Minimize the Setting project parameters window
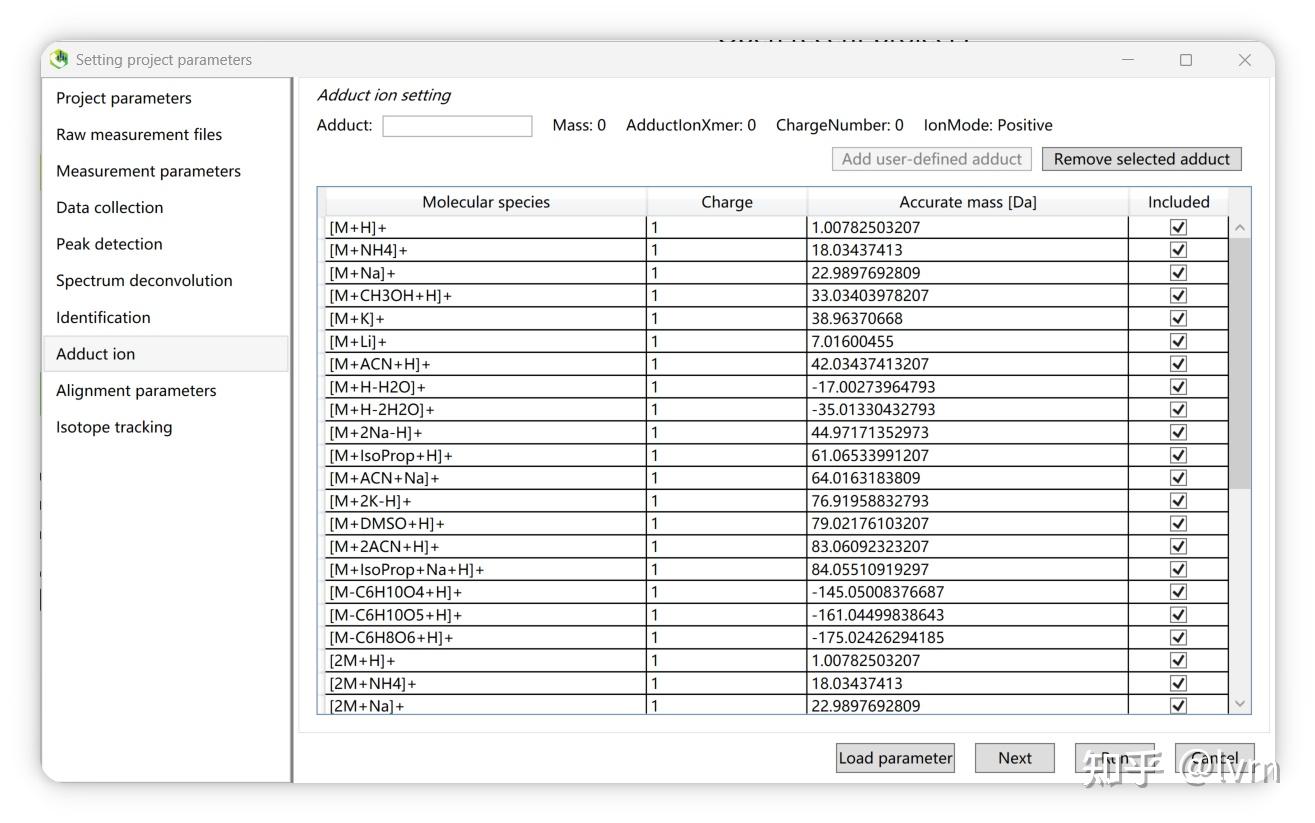 point(1128,60)
